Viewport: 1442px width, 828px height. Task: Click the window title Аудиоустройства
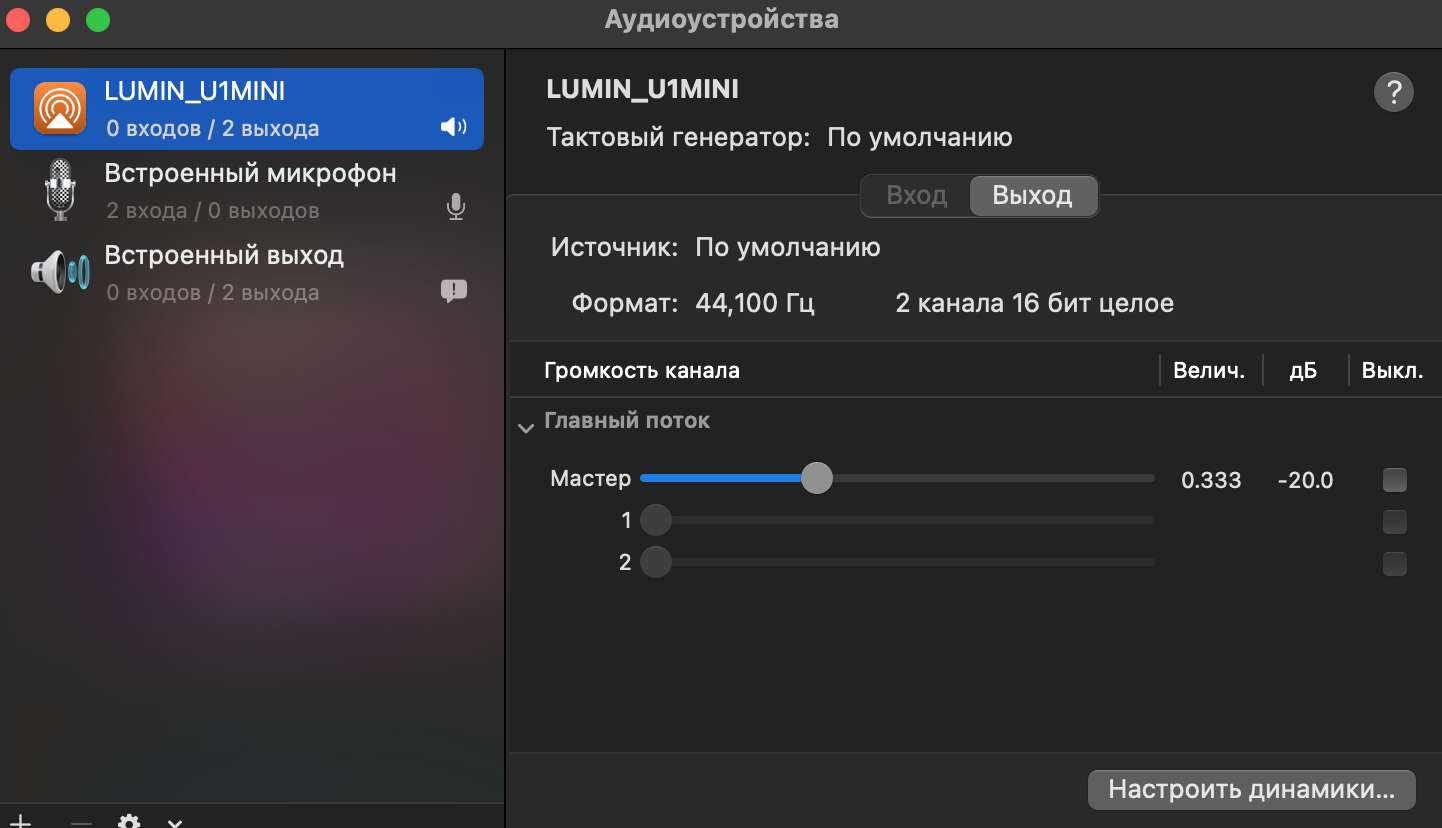[721, 19]
